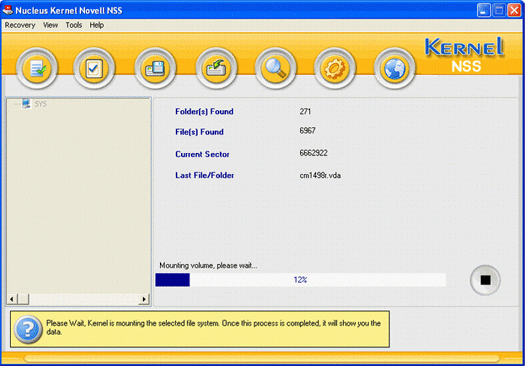525x366 pixels.
Task: Click the globe web icon
Action: pos(394,69)
